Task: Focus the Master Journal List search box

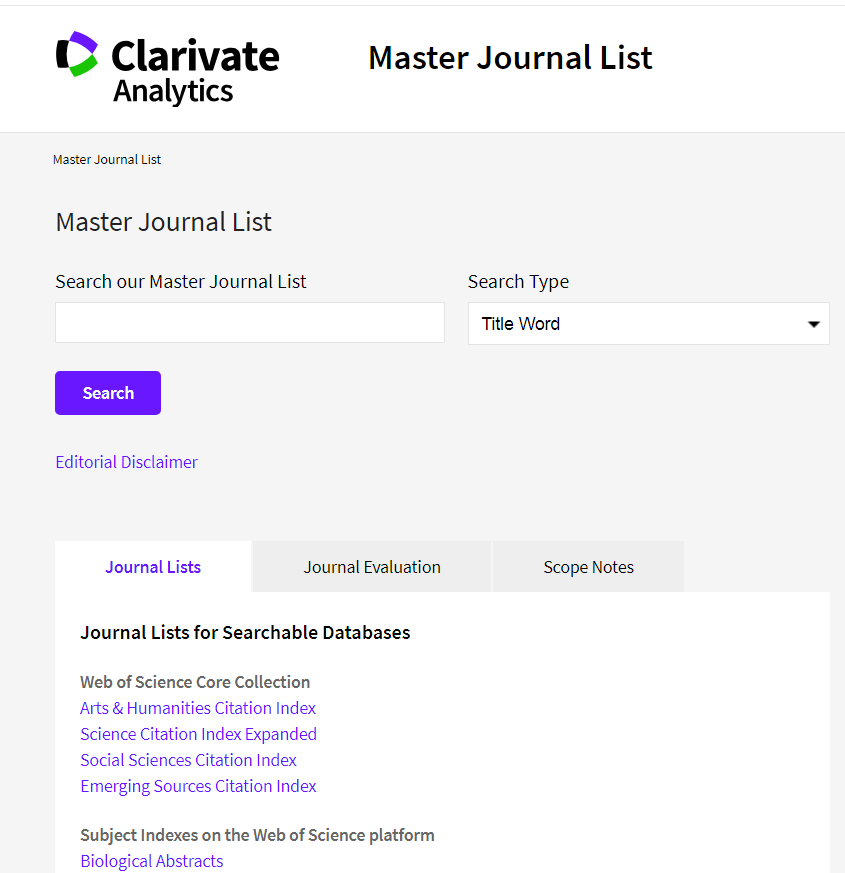Action: (x=250, y=323)
